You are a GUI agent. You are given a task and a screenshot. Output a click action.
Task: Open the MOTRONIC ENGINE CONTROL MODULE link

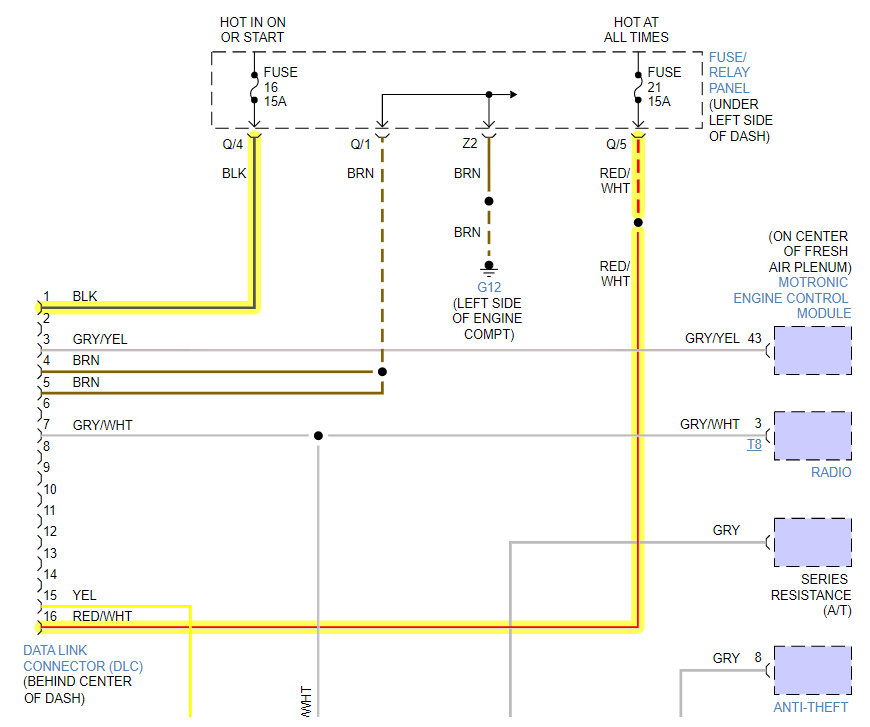pyautogui.click(x=792, y=298)
